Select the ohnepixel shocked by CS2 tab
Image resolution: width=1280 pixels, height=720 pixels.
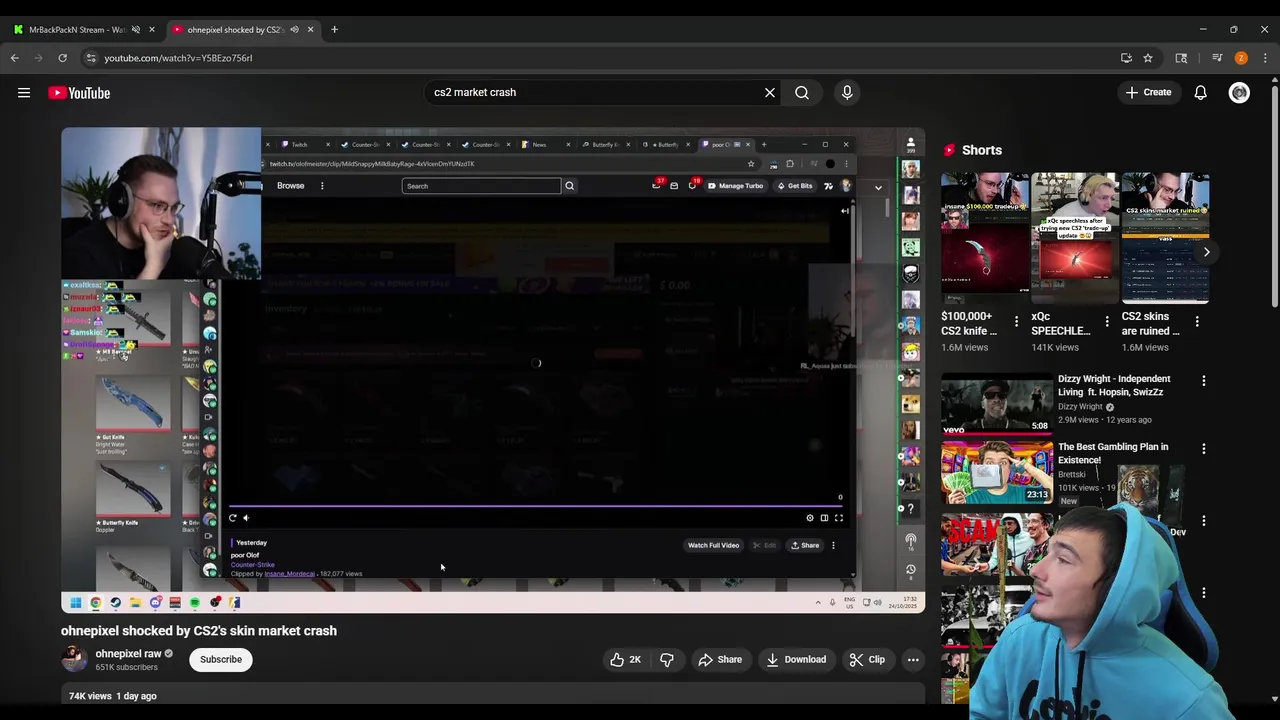point(235,30)
